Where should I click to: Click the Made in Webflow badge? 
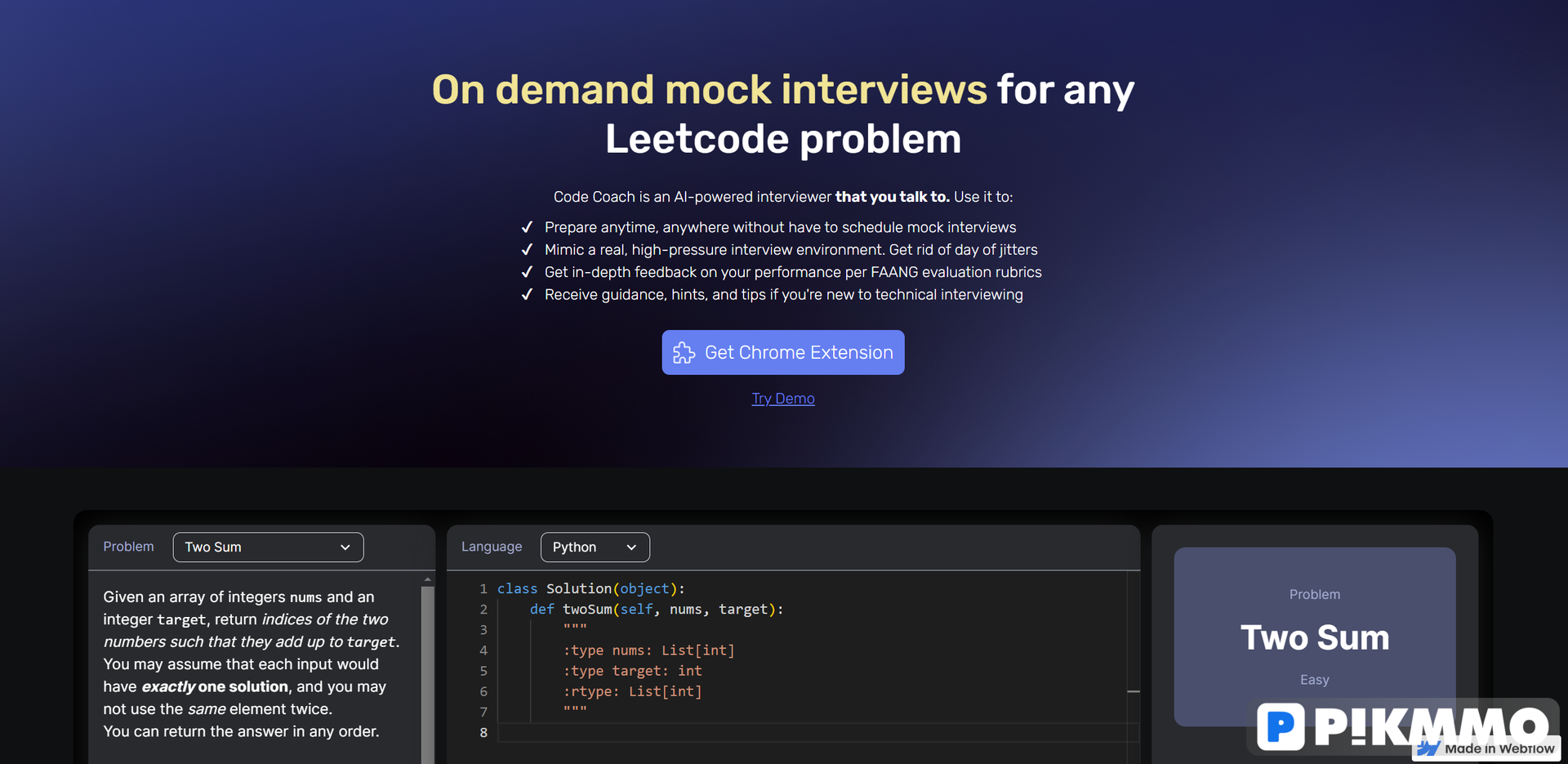tap(1486, 748)
